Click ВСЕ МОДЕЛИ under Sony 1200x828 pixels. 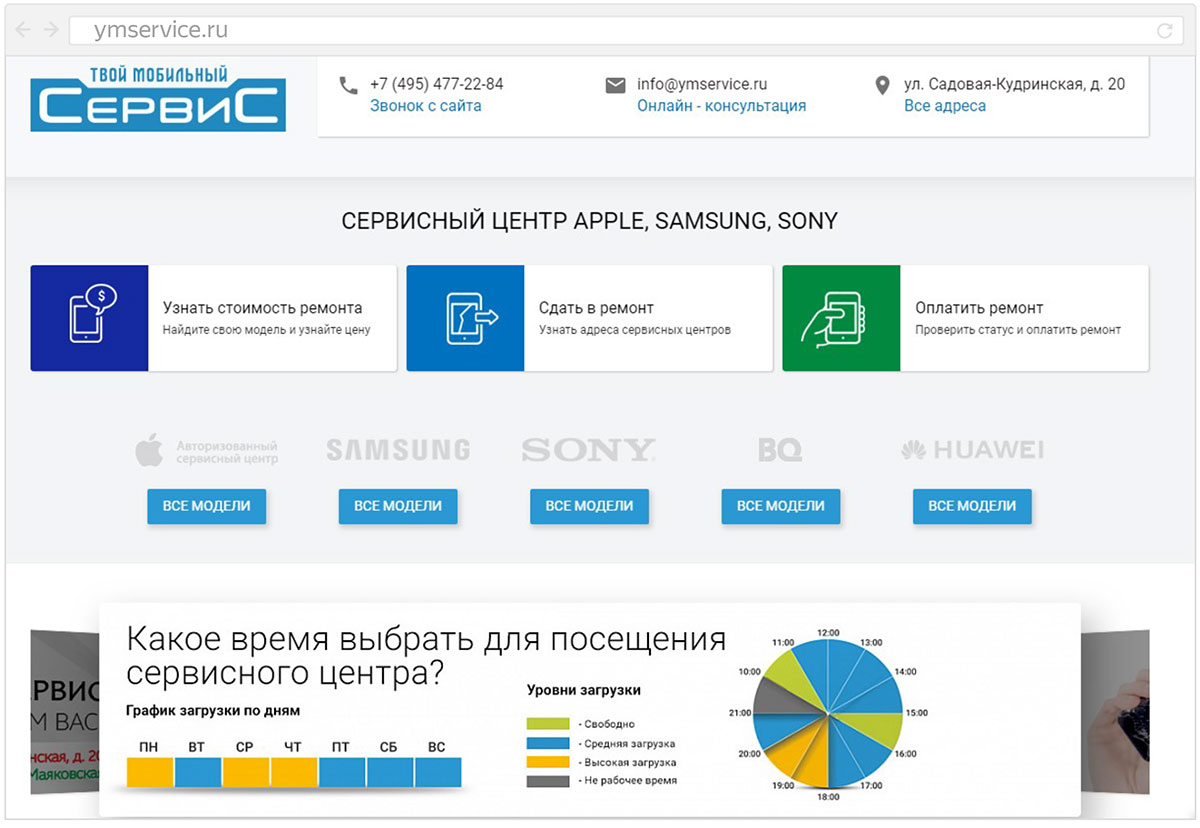coord(589,506)
